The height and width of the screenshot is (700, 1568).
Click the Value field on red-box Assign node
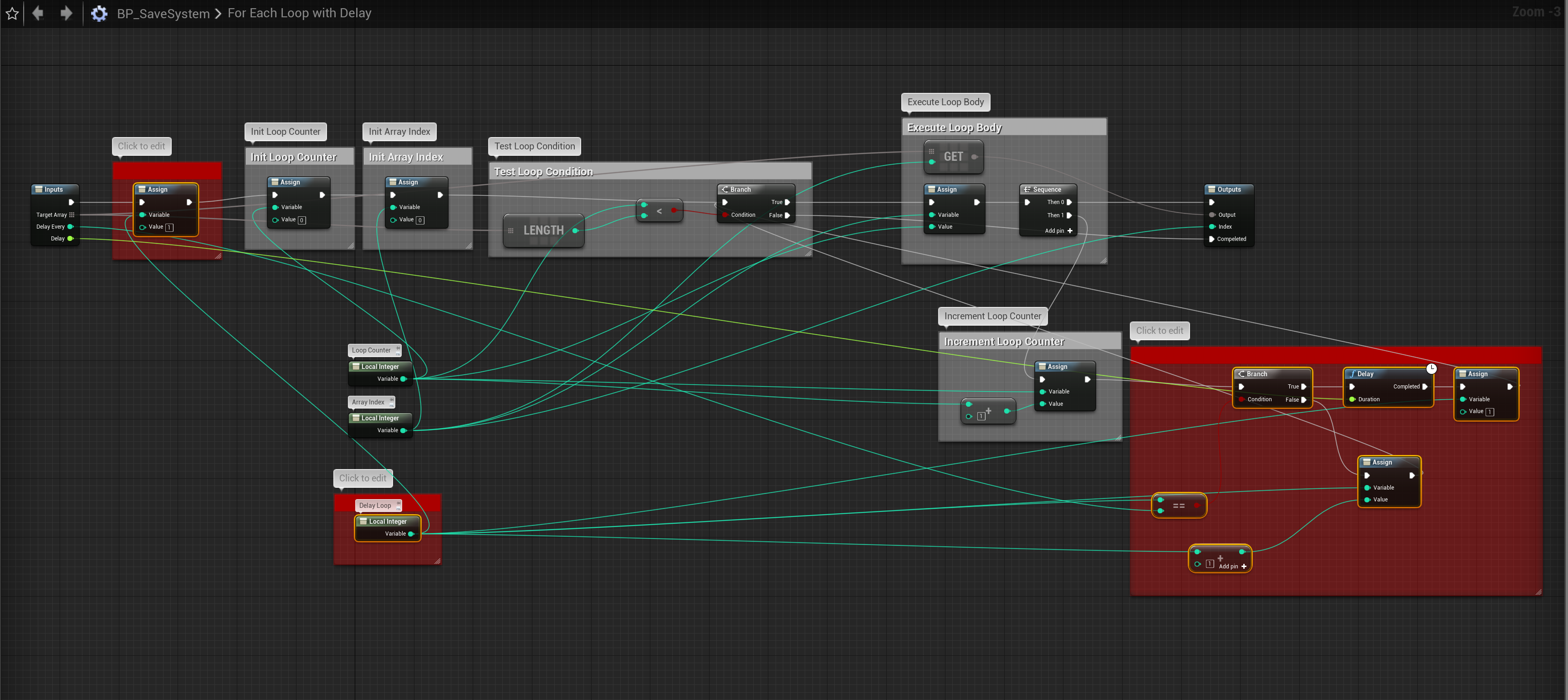coord(169,227)
